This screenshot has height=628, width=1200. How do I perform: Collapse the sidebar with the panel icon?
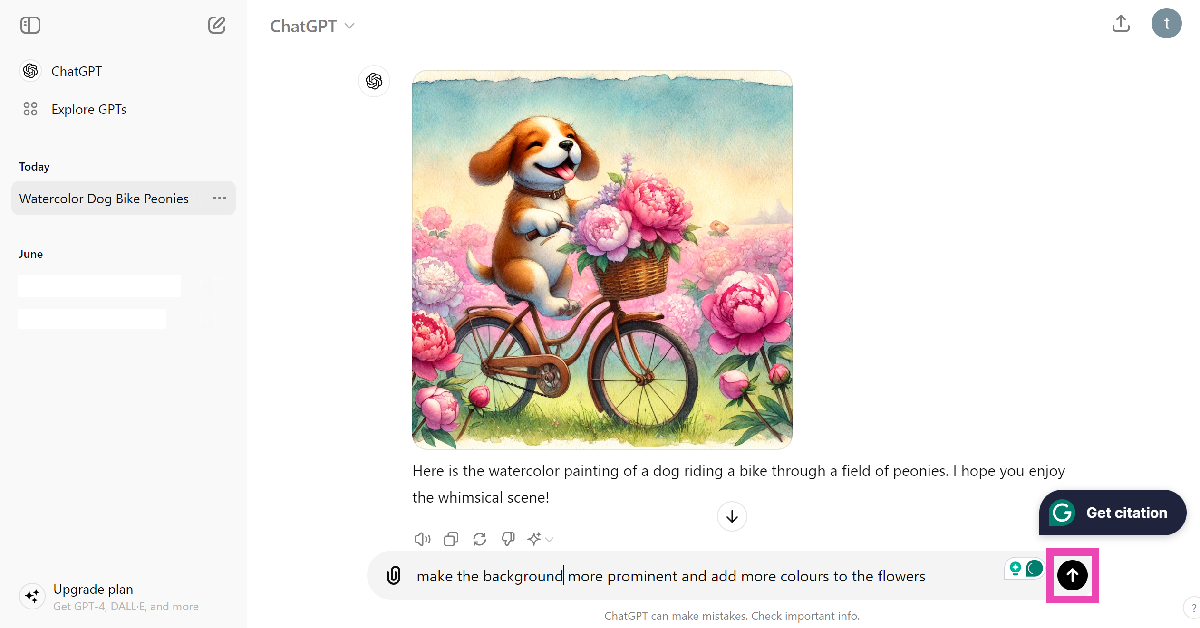point(30,25)
